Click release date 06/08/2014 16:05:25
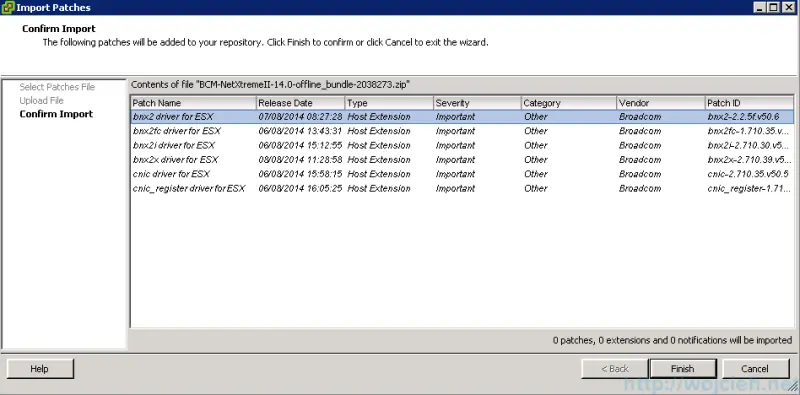 pyautogui.click(x=300, y=188)
